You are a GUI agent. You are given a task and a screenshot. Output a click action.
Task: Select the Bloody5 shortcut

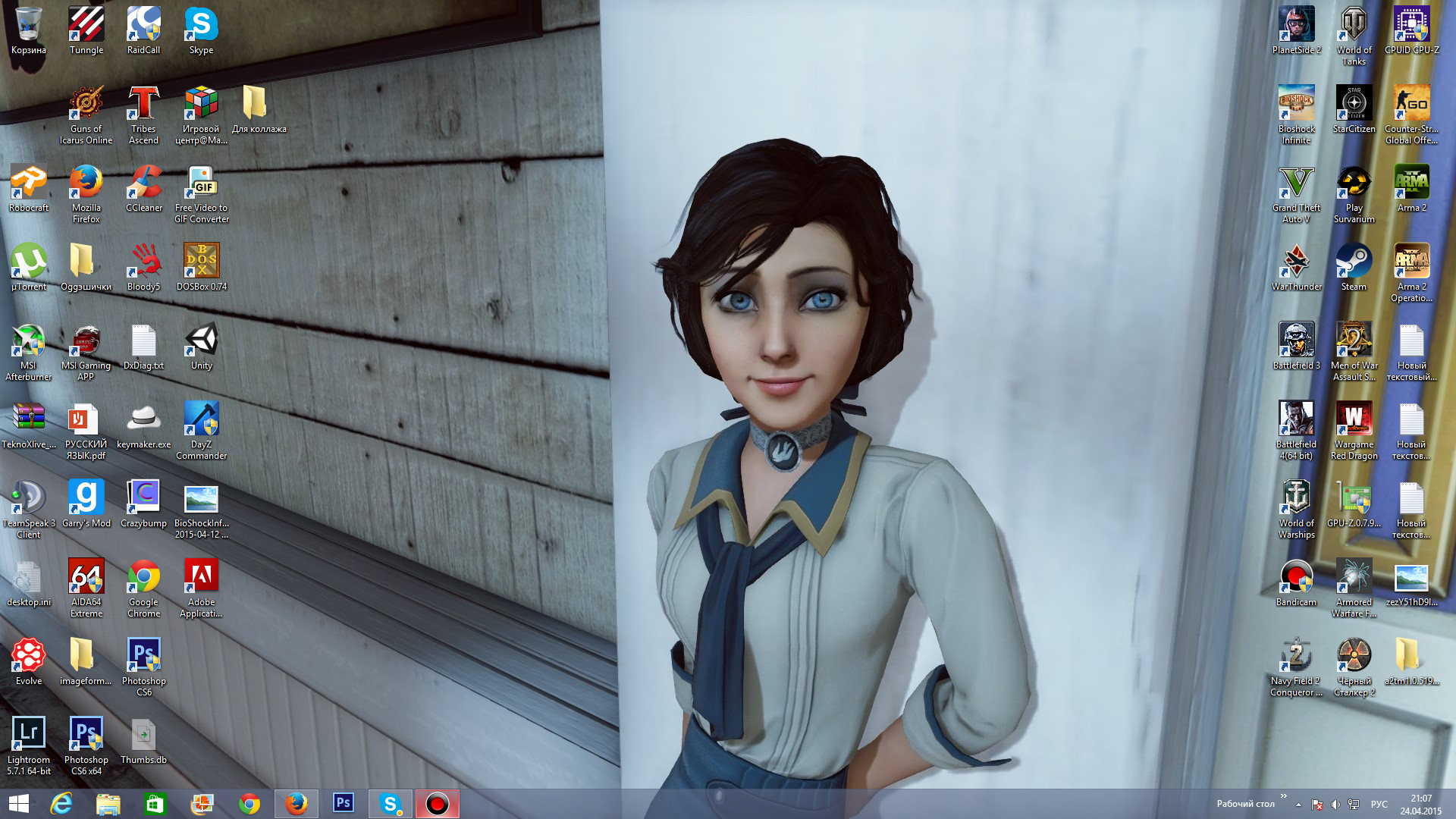click(x=143, y=267)
